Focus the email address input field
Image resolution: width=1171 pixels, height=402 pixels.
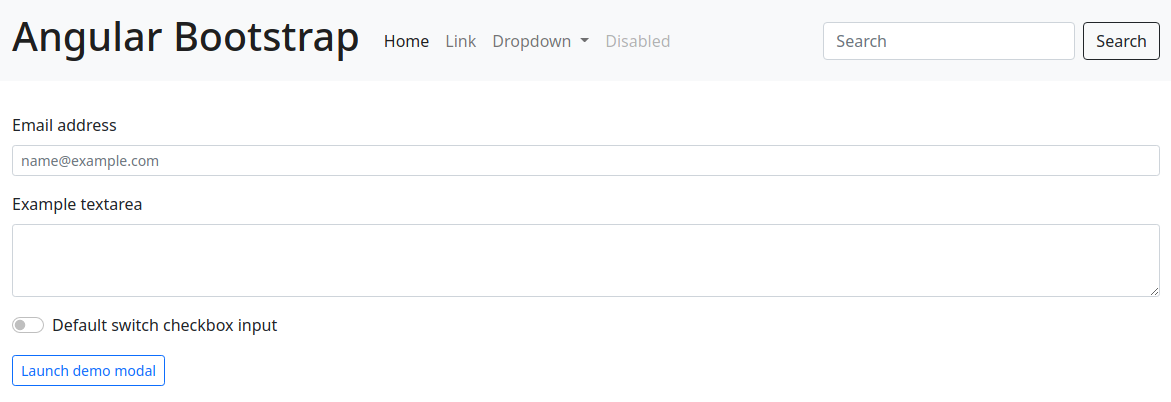pos(585,161)
